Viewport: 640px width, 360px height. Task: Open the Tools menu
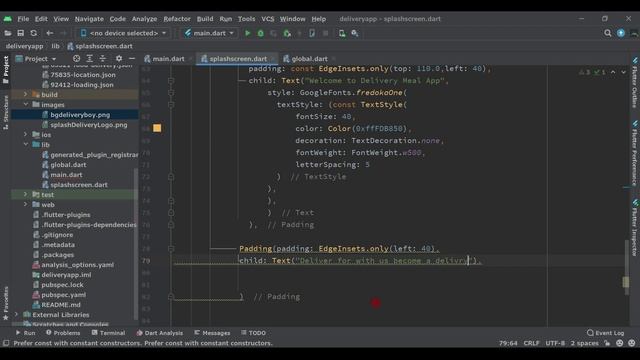[x=247, y=19]
